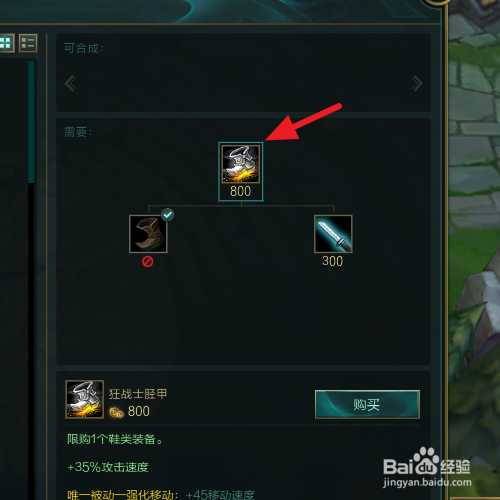Switch to list view of items
This screenshot has height=500, width=500.
(28, 43)
